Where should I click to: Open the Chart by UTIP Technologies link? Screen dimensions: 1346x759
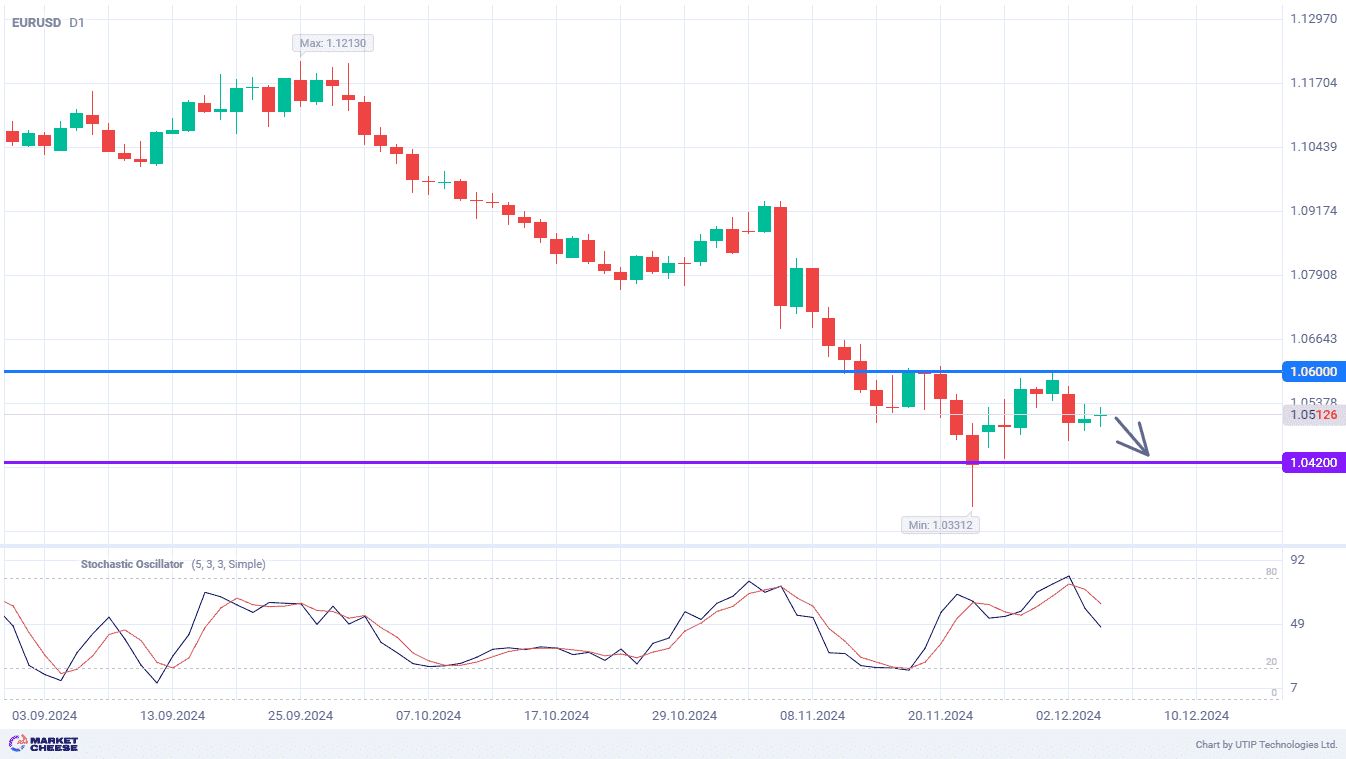pyautogui.click(x=1266, y=745)
